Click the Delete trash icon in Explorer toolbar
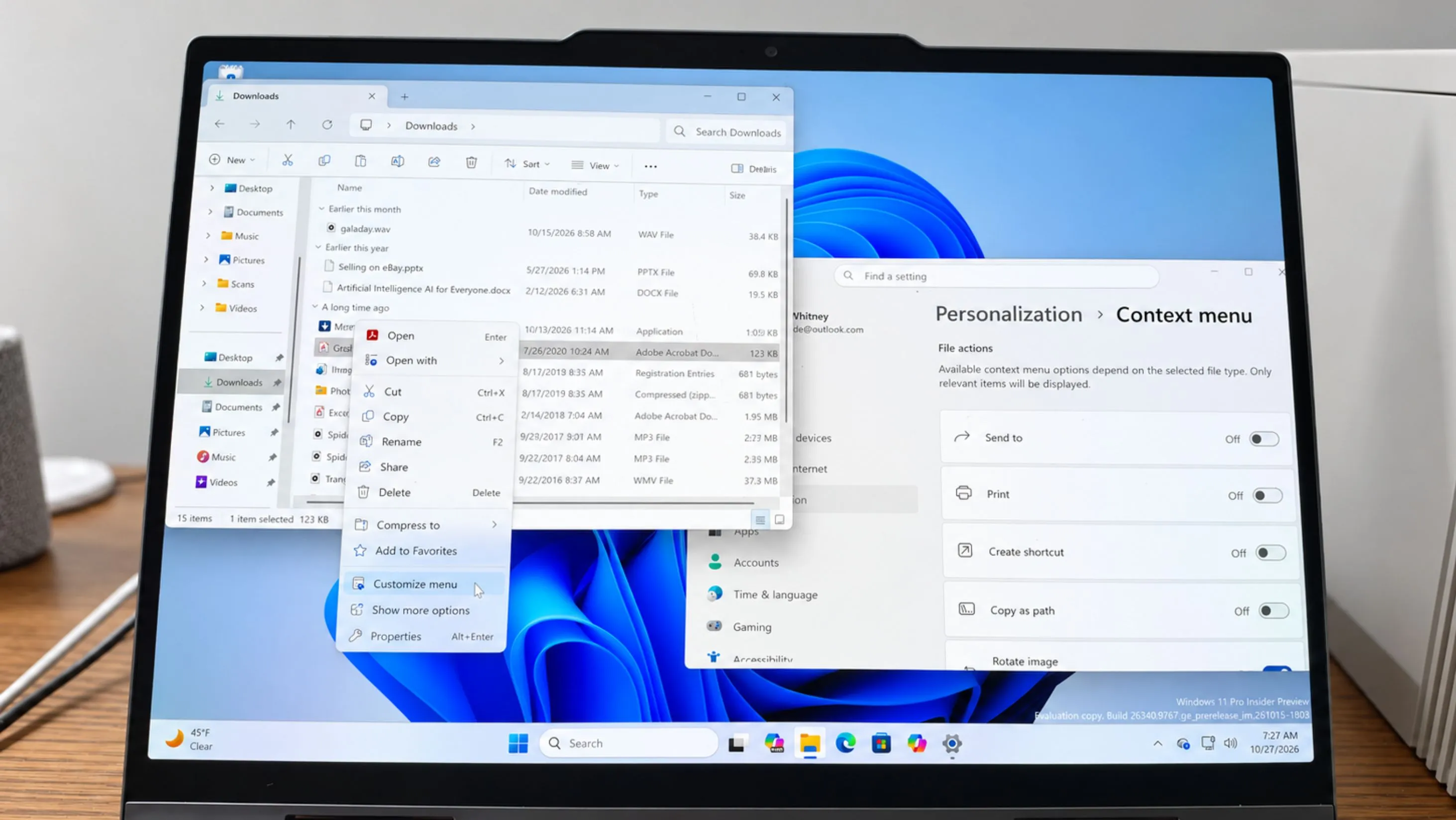The width and height of the screenshot is (1456, 820). coord(471,163)
